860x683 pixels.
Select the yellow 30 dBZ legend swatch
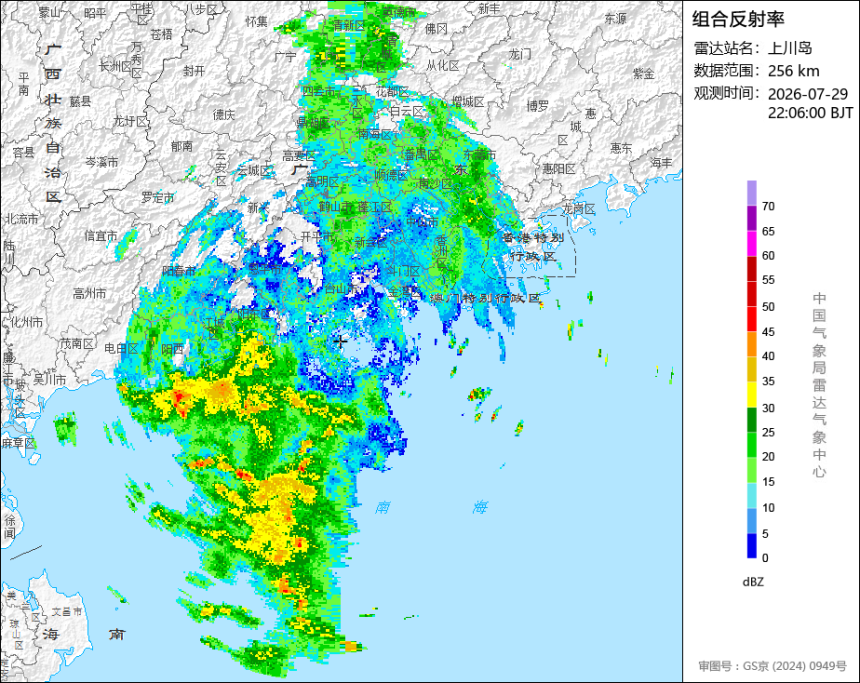[x=751, y=394]
